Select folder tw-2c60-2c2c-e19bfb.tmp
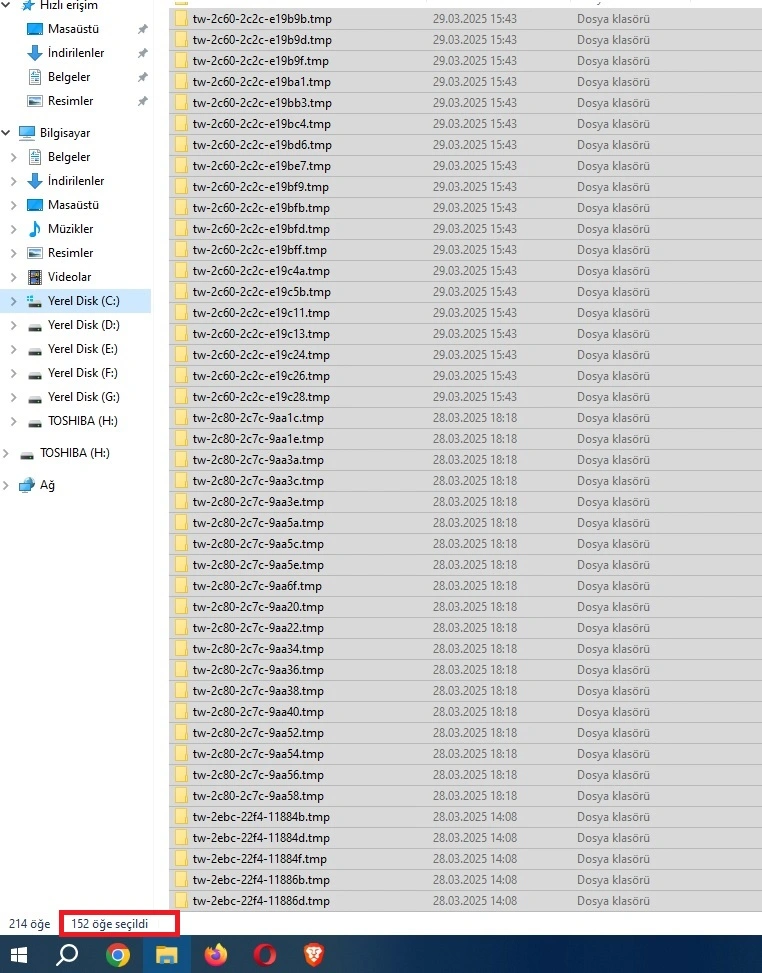Viewport: 762px width, 973px height. [x=261, y=208]
